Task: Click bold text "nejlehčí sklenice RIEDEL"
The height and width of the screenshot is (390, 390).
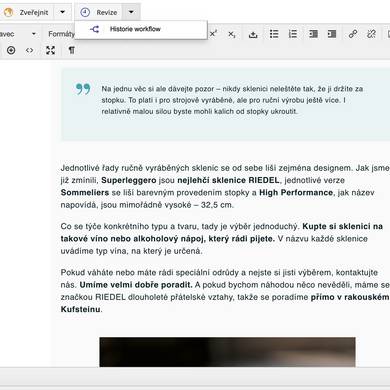Action: [228, 180]
